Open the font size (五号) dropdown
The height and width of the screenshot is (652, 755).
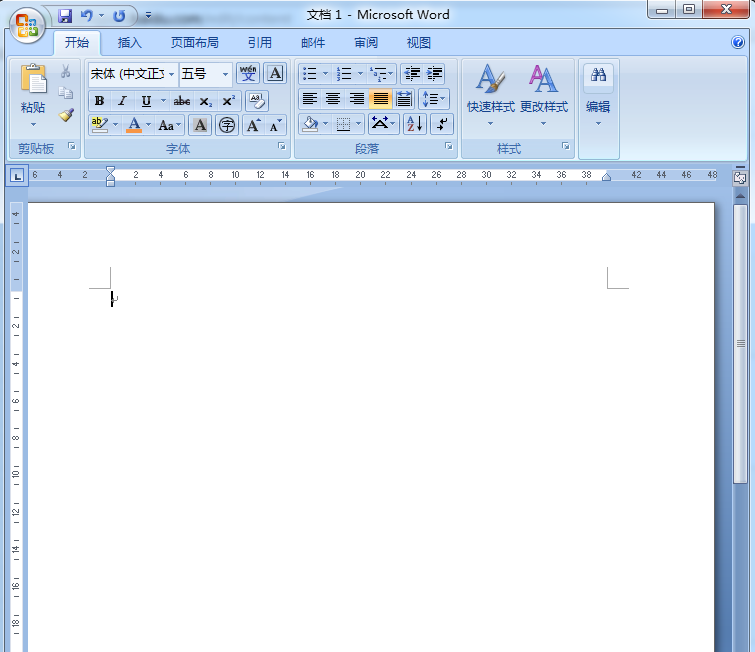[x=225, y=74]
